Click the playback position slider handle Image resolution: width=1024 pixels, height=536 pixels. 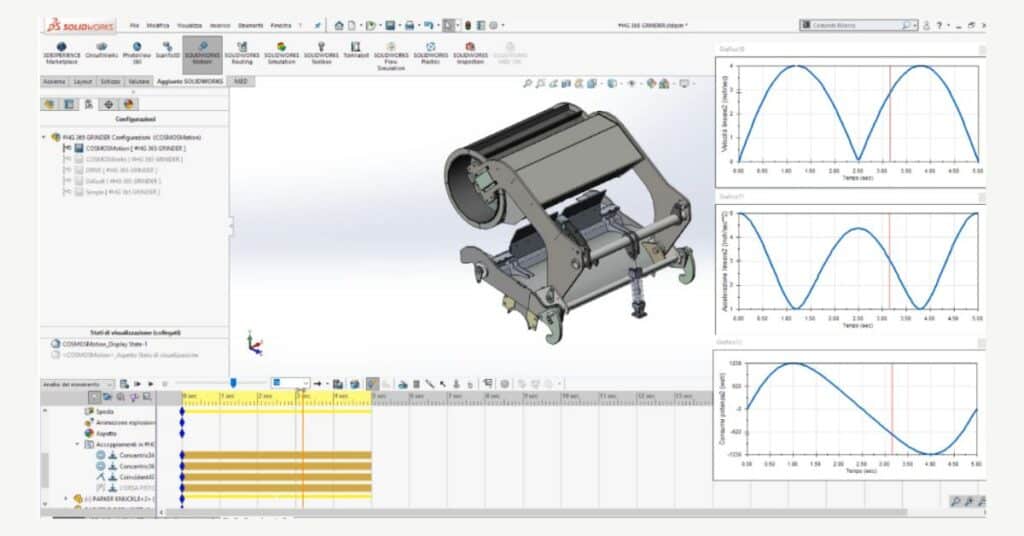point(233,382)
